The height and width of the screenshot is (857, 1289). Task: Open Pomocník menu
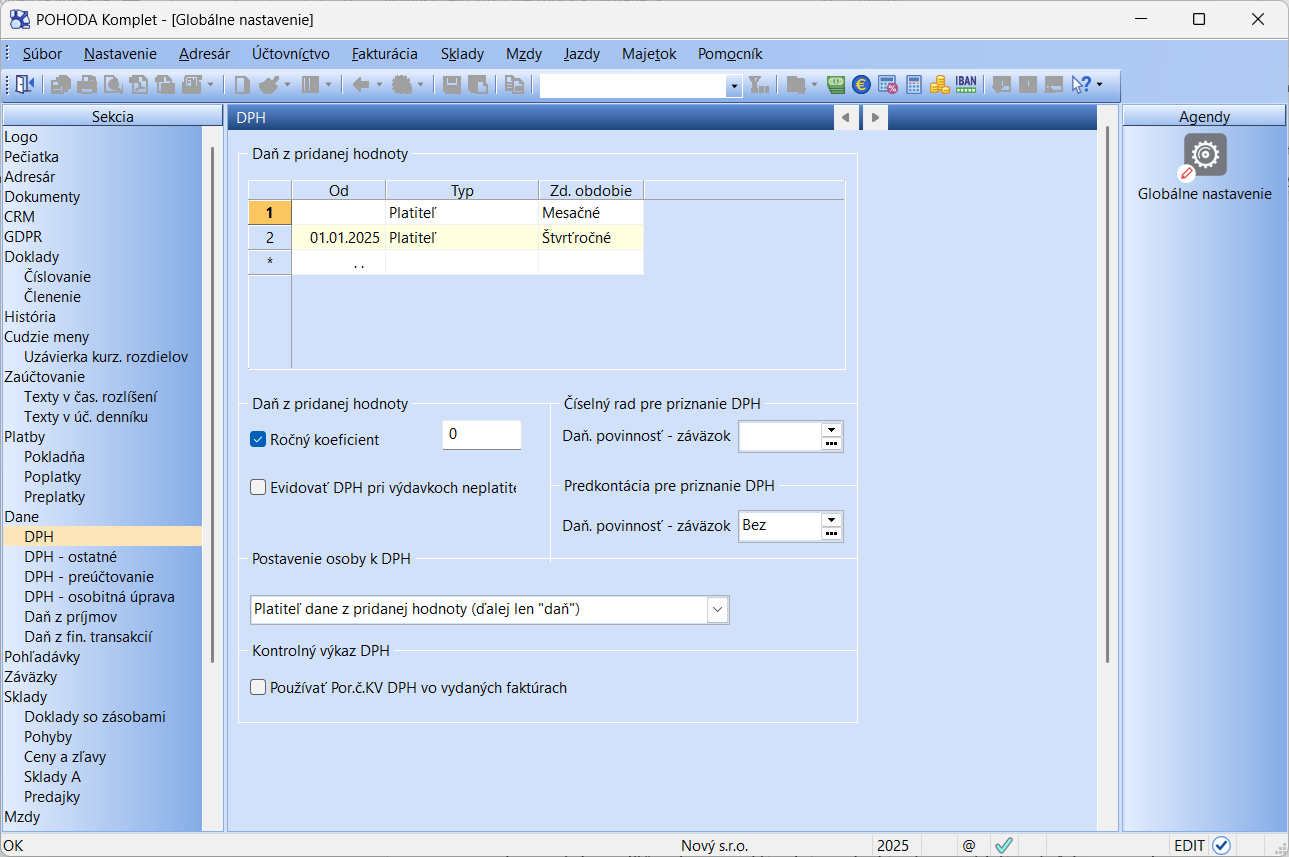pyautogui.click(x=730, y=54)
